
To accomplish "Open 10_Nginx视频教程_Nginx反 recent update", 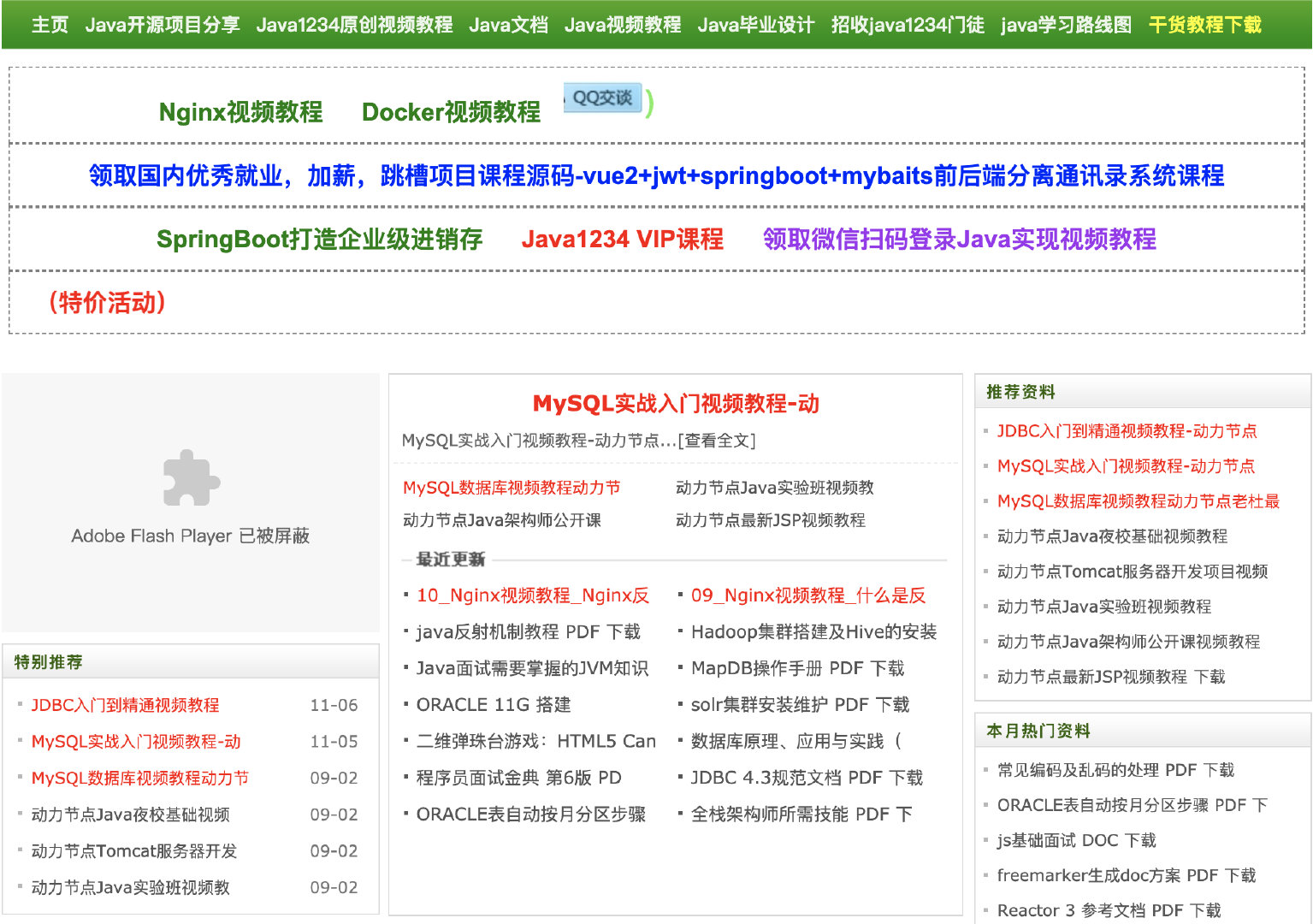I will point(533,595).
